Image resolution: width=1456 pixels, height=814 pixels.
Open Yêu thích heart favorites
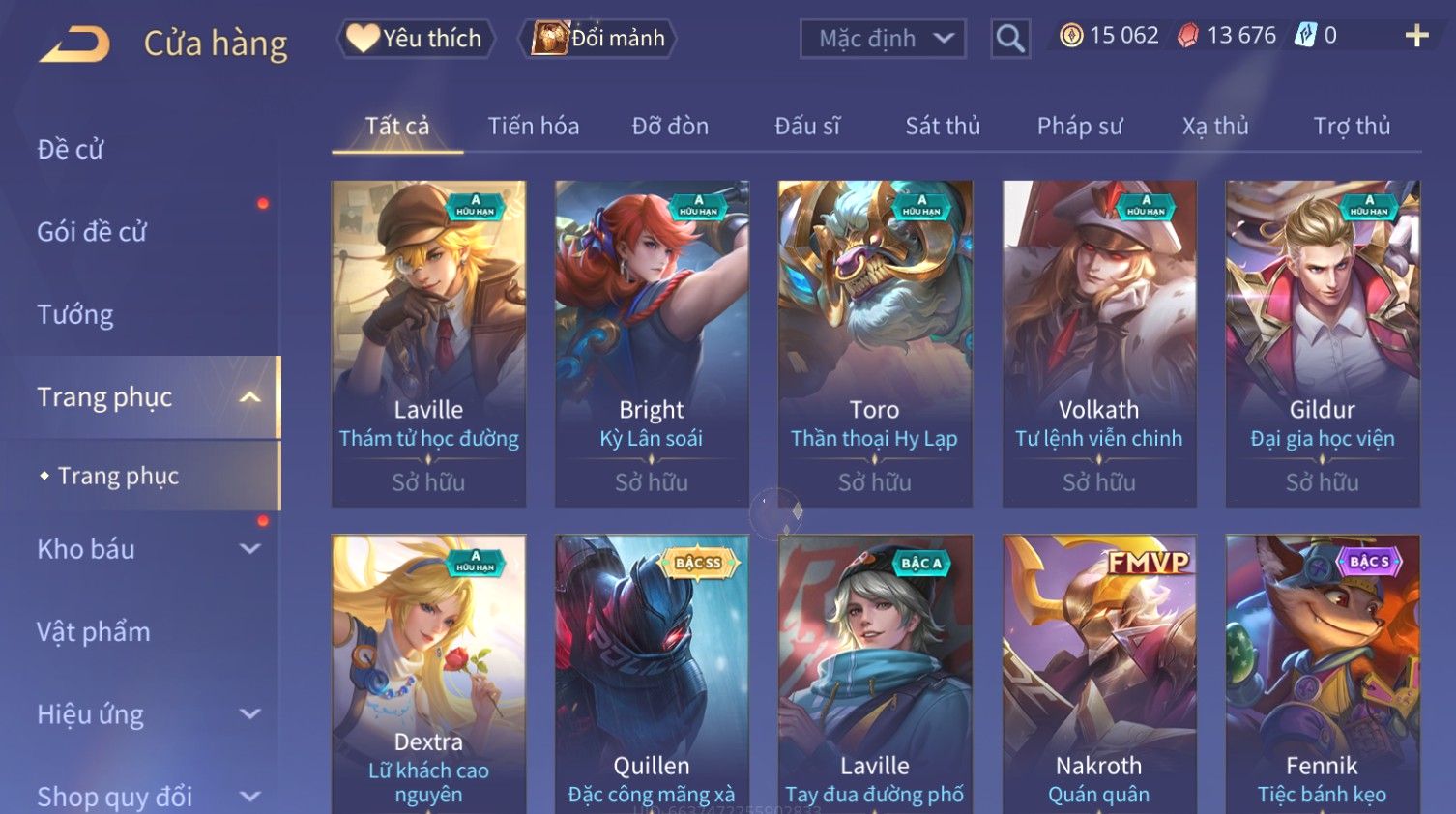pos(416,39)
